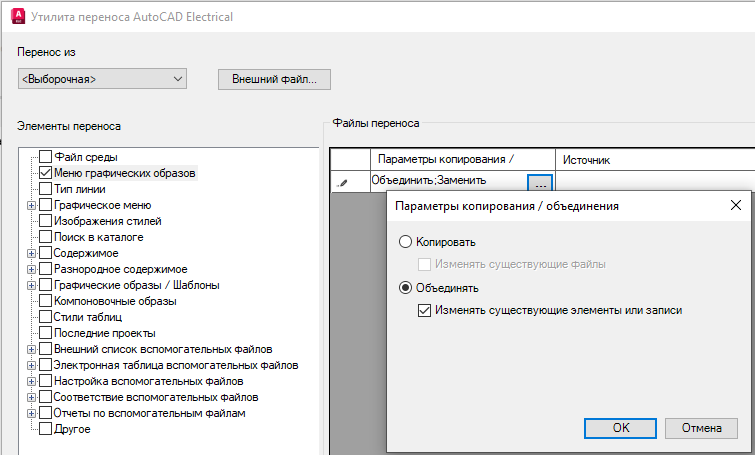Expand Внешний список вспомогательных файлов node

point(31,350)
